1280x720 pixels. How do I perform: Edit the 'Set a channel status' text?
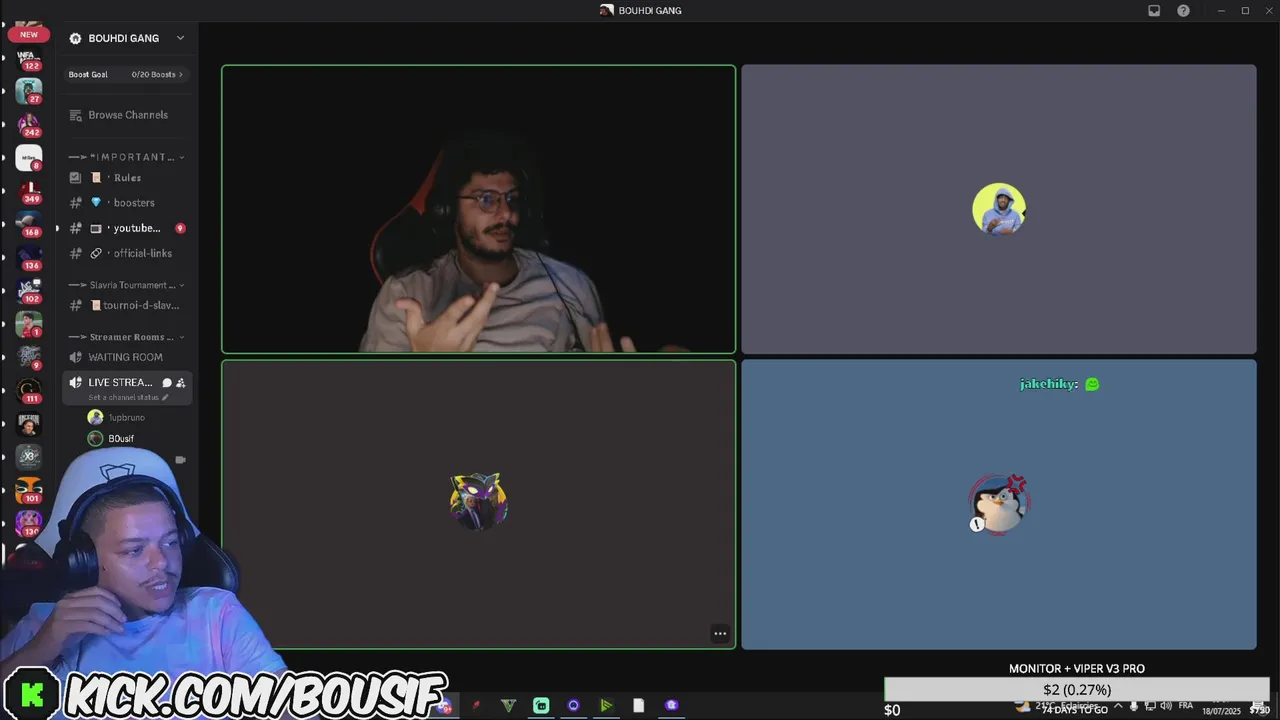[x=127, y=397]
